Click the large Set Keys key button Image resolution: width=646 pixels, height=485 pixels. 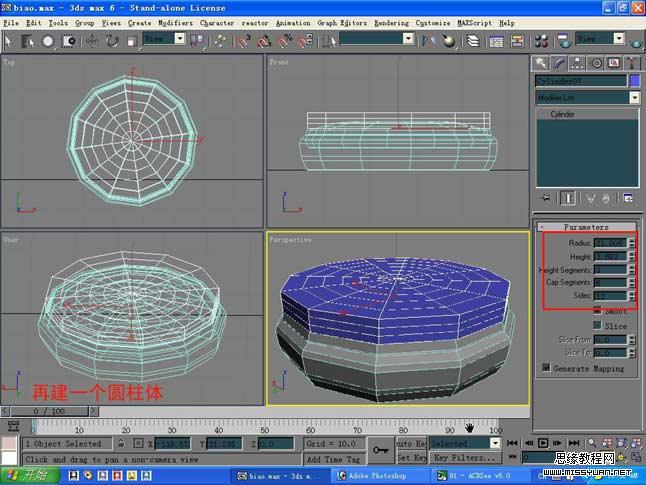pyautogui.click(x=380, y=450)
